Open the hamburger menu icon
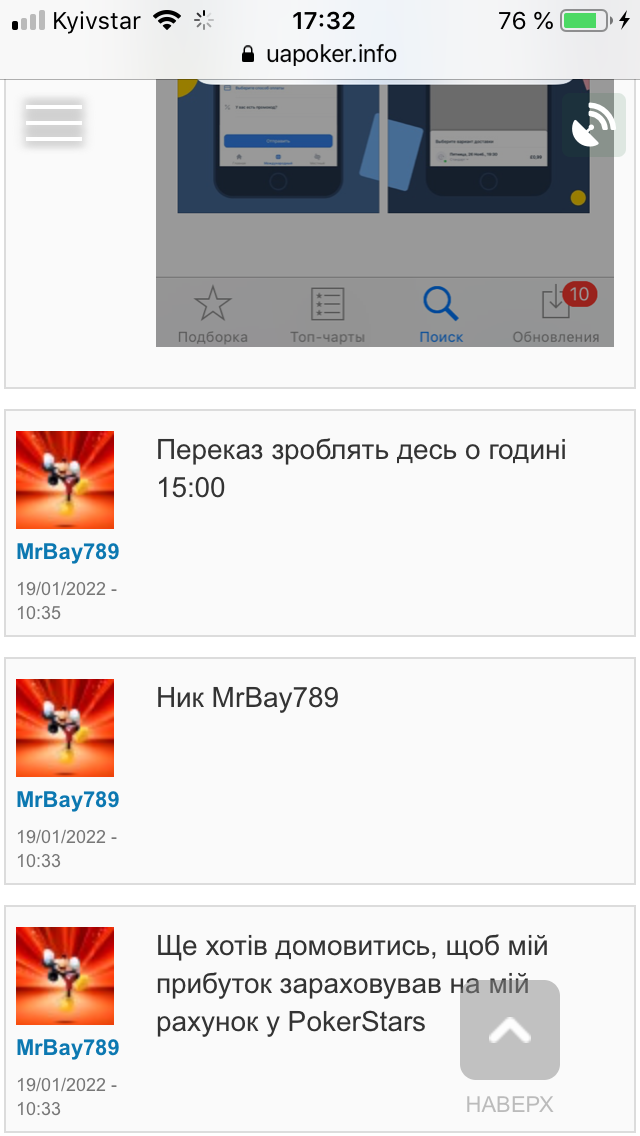 tap(54, 122)
